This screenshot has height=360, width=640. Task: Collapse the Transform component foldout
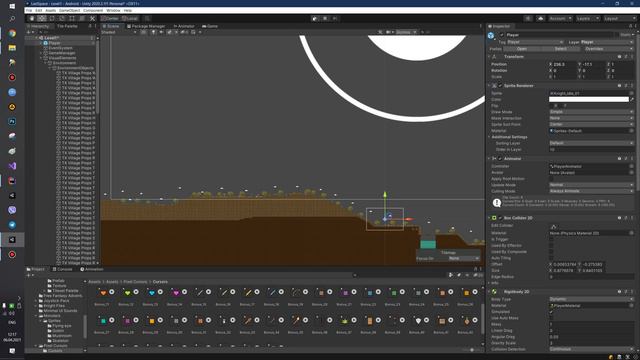point(489,57)
